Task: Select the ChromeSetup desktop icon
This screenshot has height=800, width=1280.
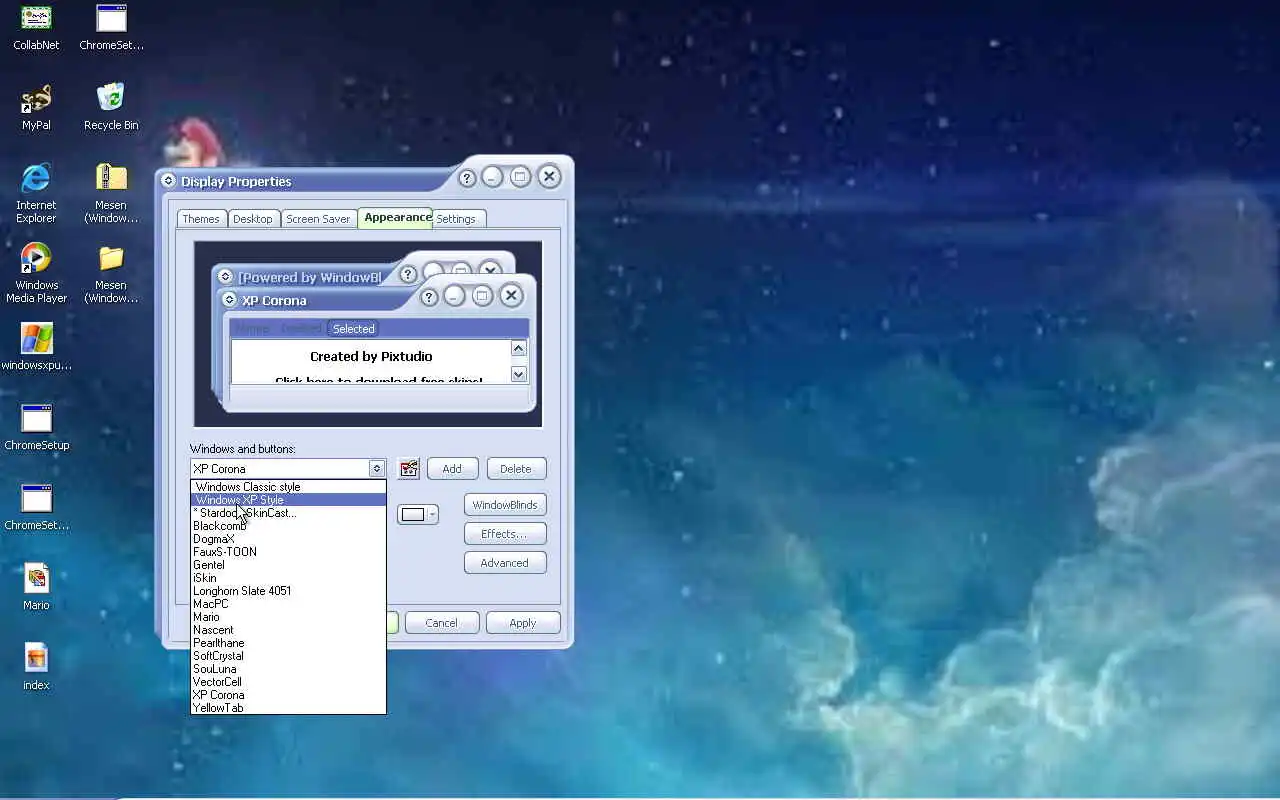Action: [x=36, y=428]
